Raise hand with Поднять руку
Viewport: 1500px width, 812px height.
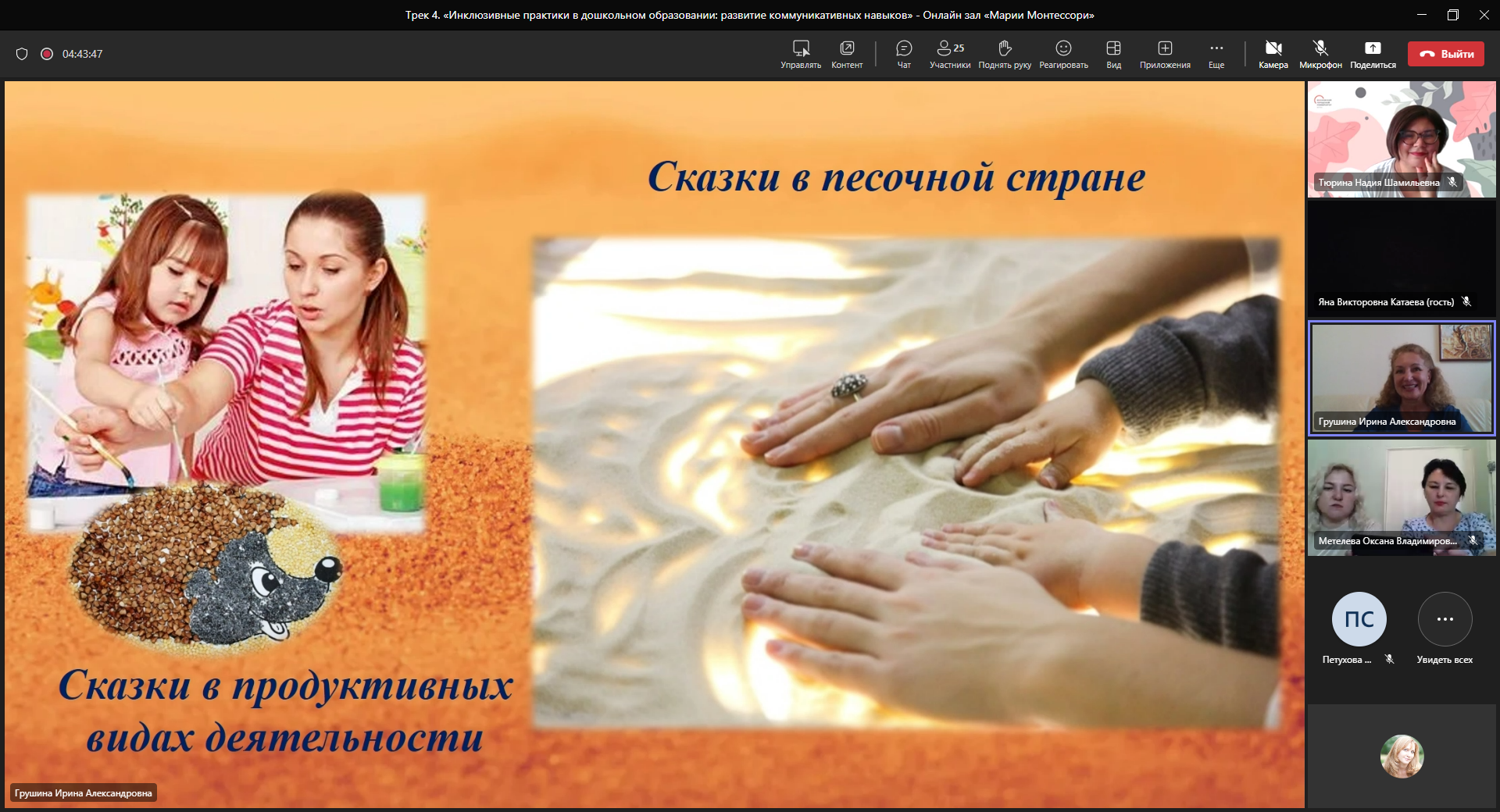coord(1005,48)
